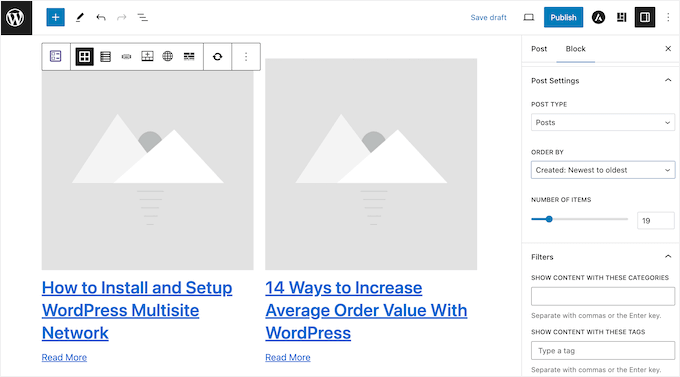
Task: Open the WordPress Multisite Network post title
Action: tap(137, 310)
